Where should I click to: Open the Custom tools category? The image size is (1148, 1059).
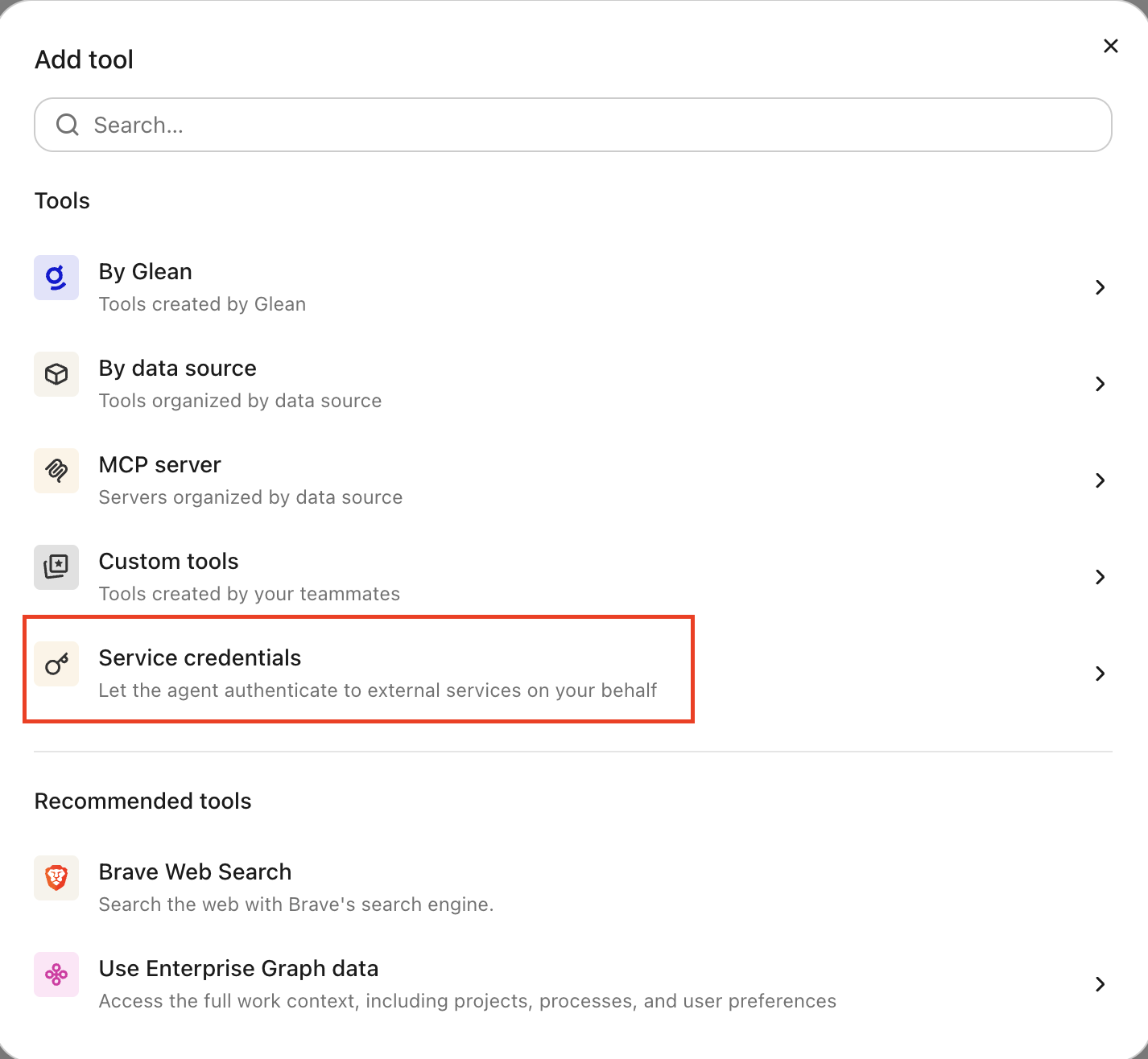click(x=573, y=577)
